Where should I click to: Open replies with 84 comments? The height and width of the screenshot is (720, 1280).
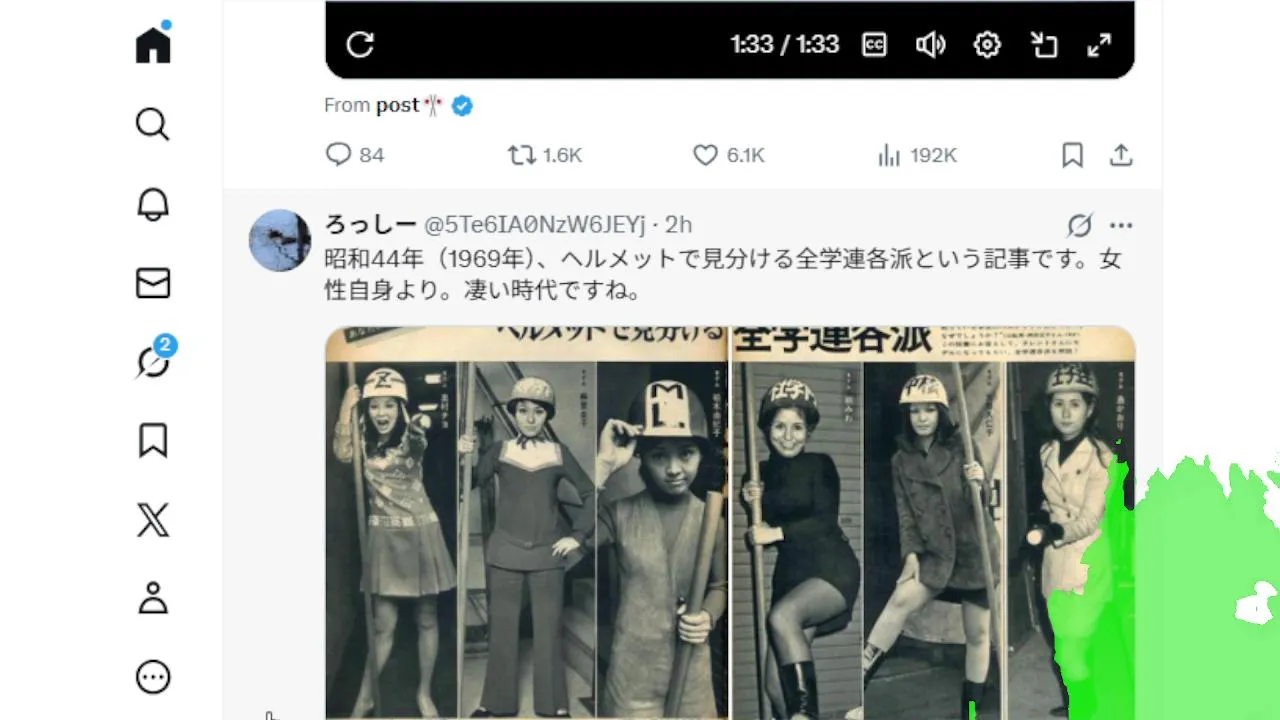(355, 155)
